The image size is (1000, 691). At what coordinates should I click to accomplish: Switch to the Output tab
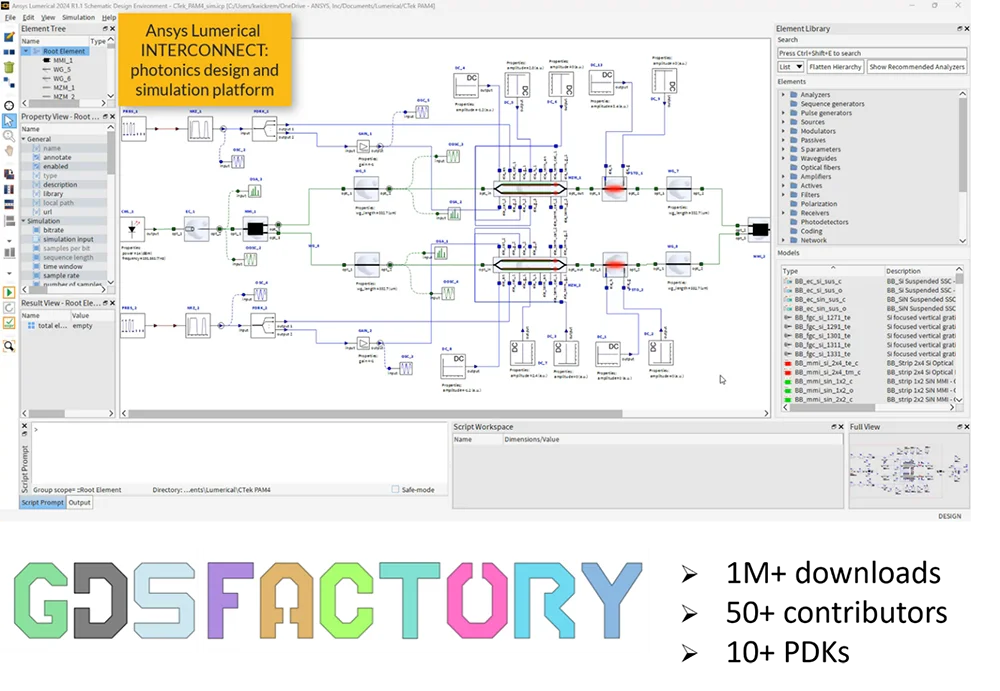coord(80,503)
